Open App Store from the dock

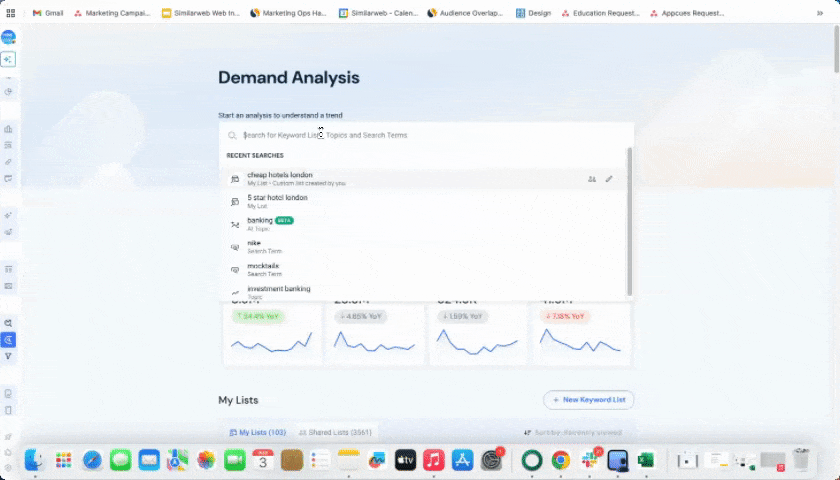pyautogui.click(x=462, y=460)
